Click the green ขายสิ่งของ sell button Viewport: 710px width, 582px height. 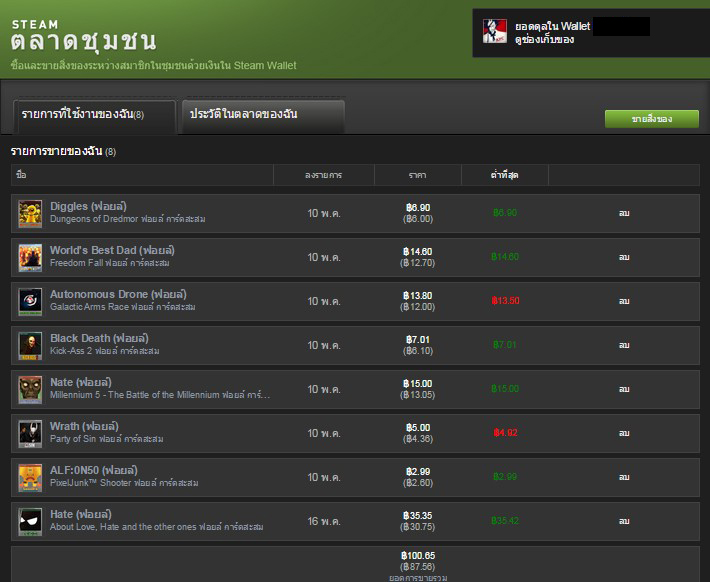pyautogui.click(x=652, y=119)
